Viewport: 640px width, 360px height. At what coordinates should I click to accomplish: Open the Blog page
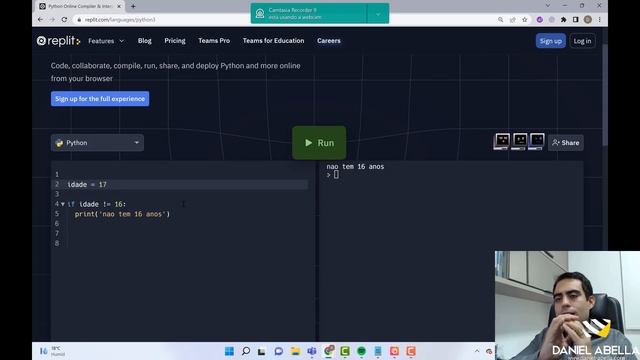[144, 41]
